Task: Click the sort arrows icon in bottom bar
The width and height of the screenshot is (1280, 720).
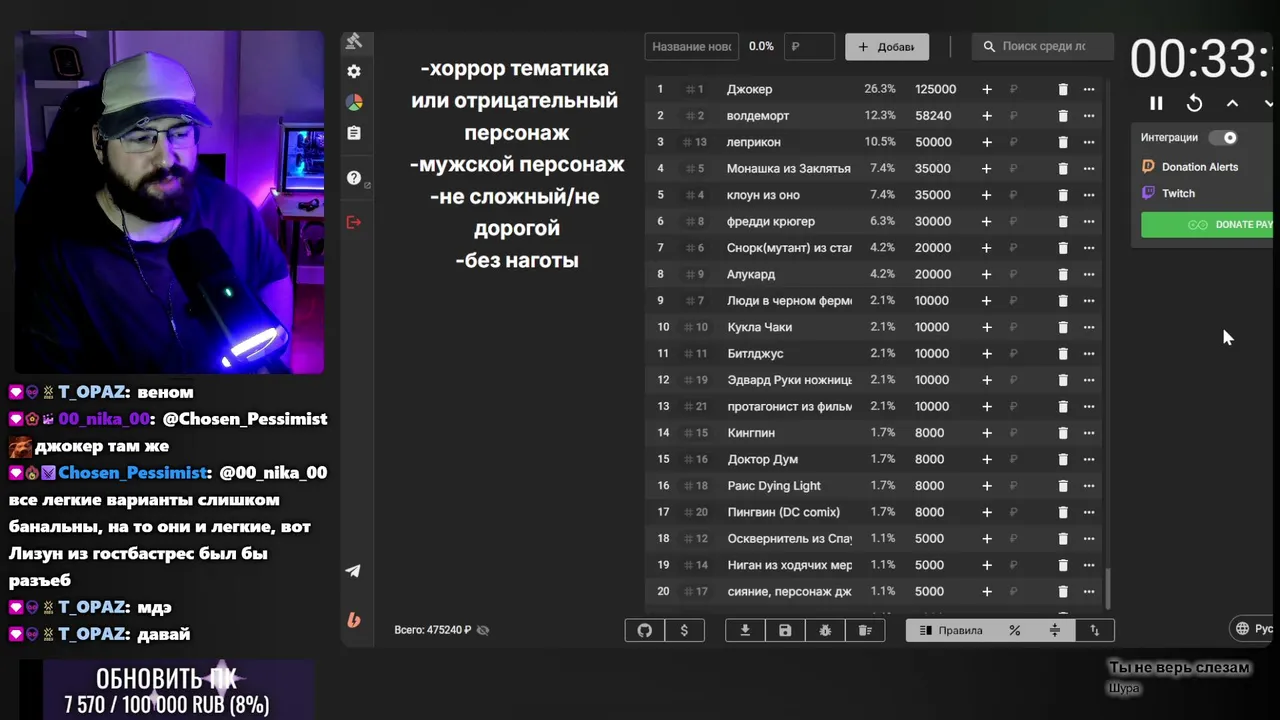Action: pos(1094,630)
